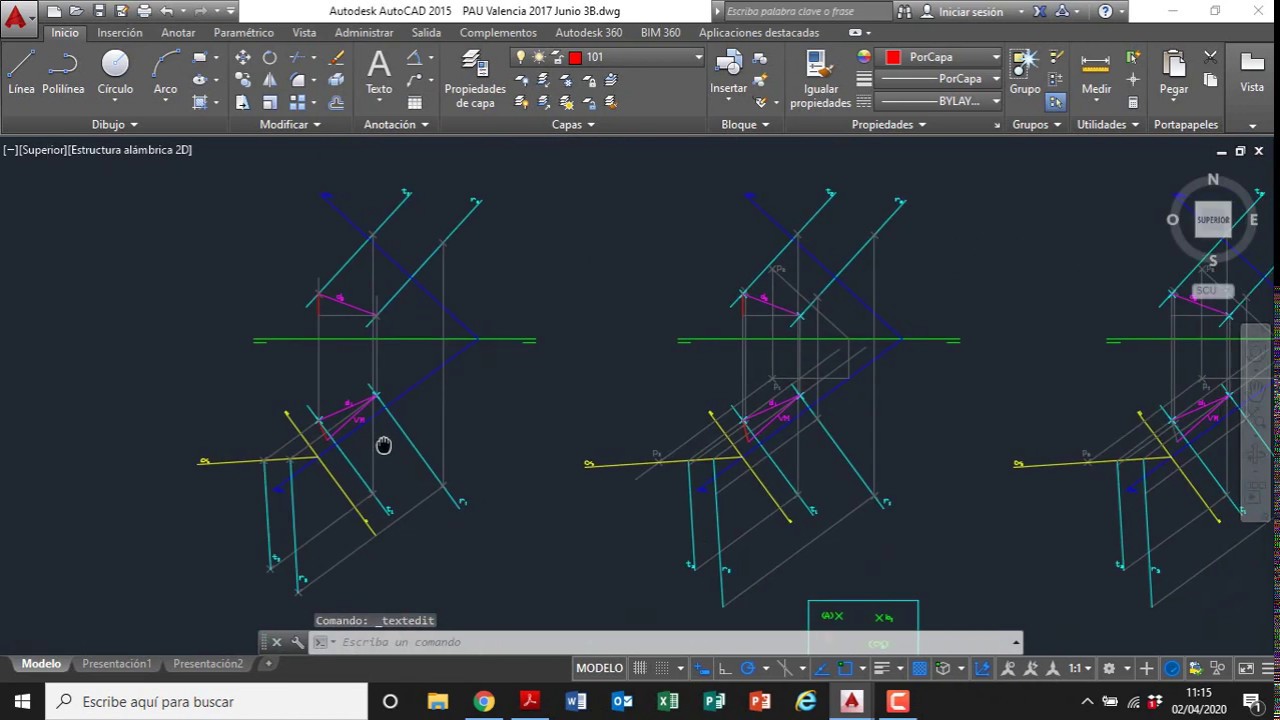This screenshot has height=720, width=1280.
Task: Switch to the Administrar tab
Action: tap(364, 33)
